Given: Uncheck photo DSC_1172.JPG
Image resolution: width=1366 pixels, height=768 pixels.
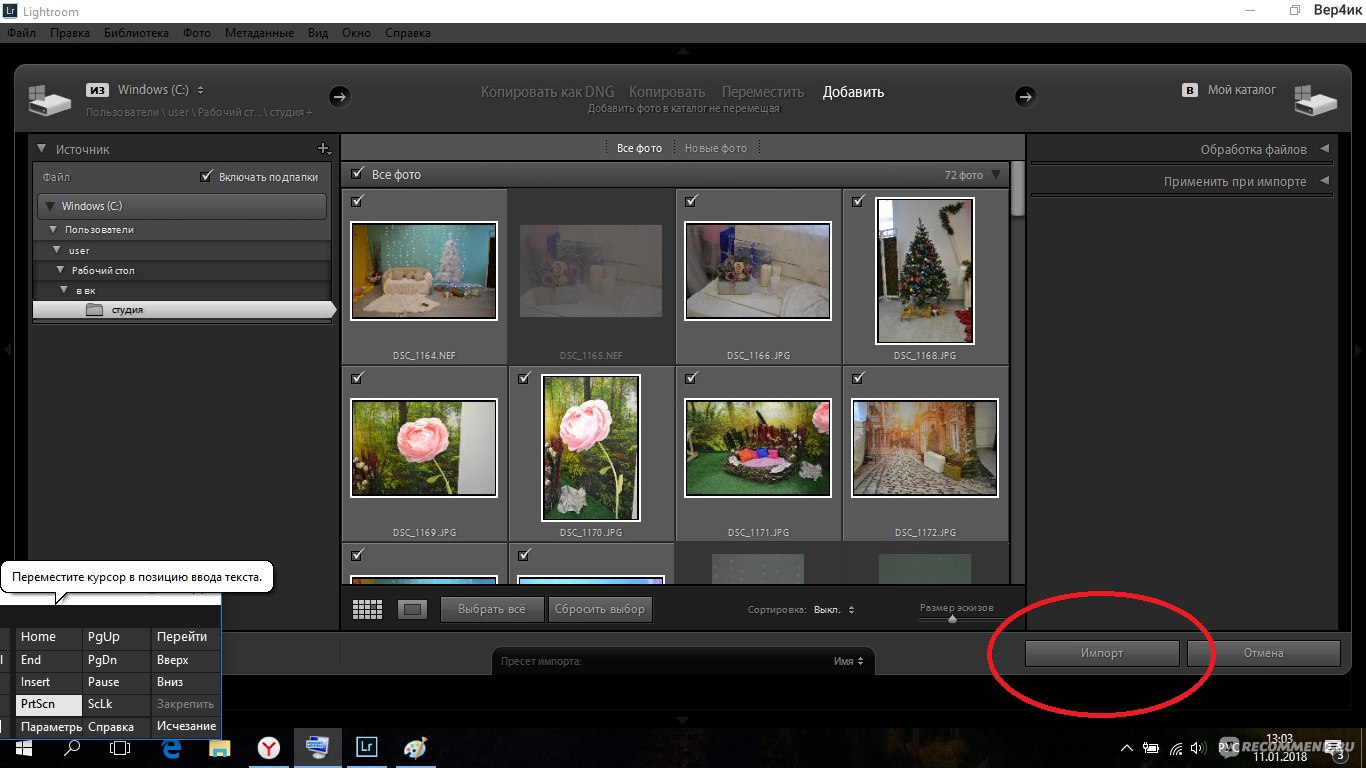Looking at the screenshot, I should [858, 378].
